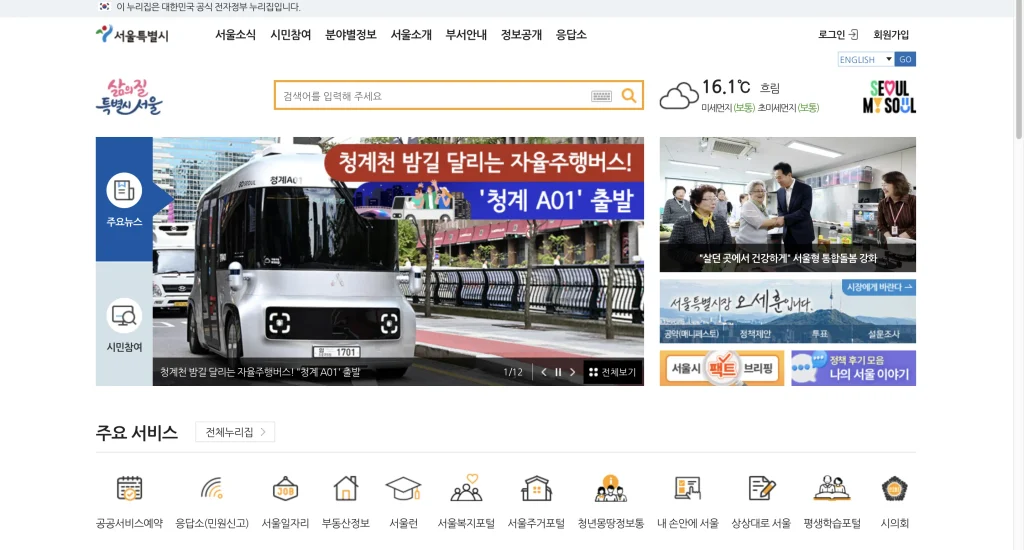Open the 설문조사 link

point(884,334)
